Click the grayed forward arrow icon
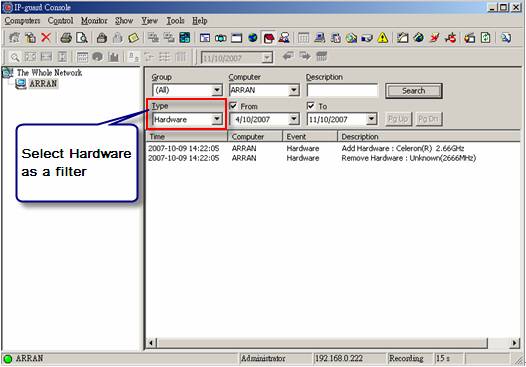Screen dimensions: 526x367 pos(305,56)
